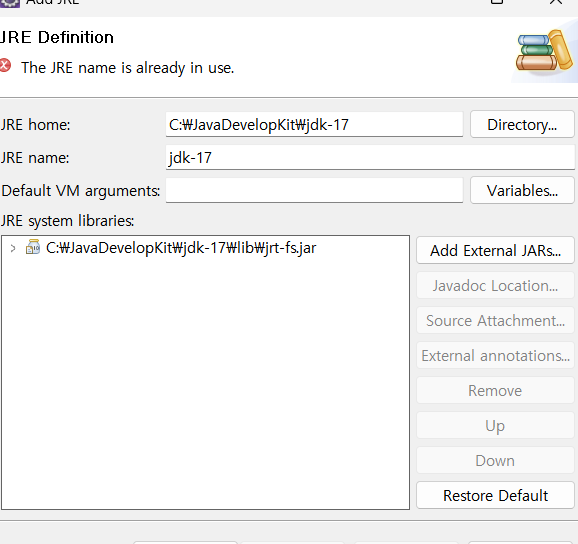Click the red error icon
The height and width of the screenshot is (544, 578).
click(x=5, y=66)
